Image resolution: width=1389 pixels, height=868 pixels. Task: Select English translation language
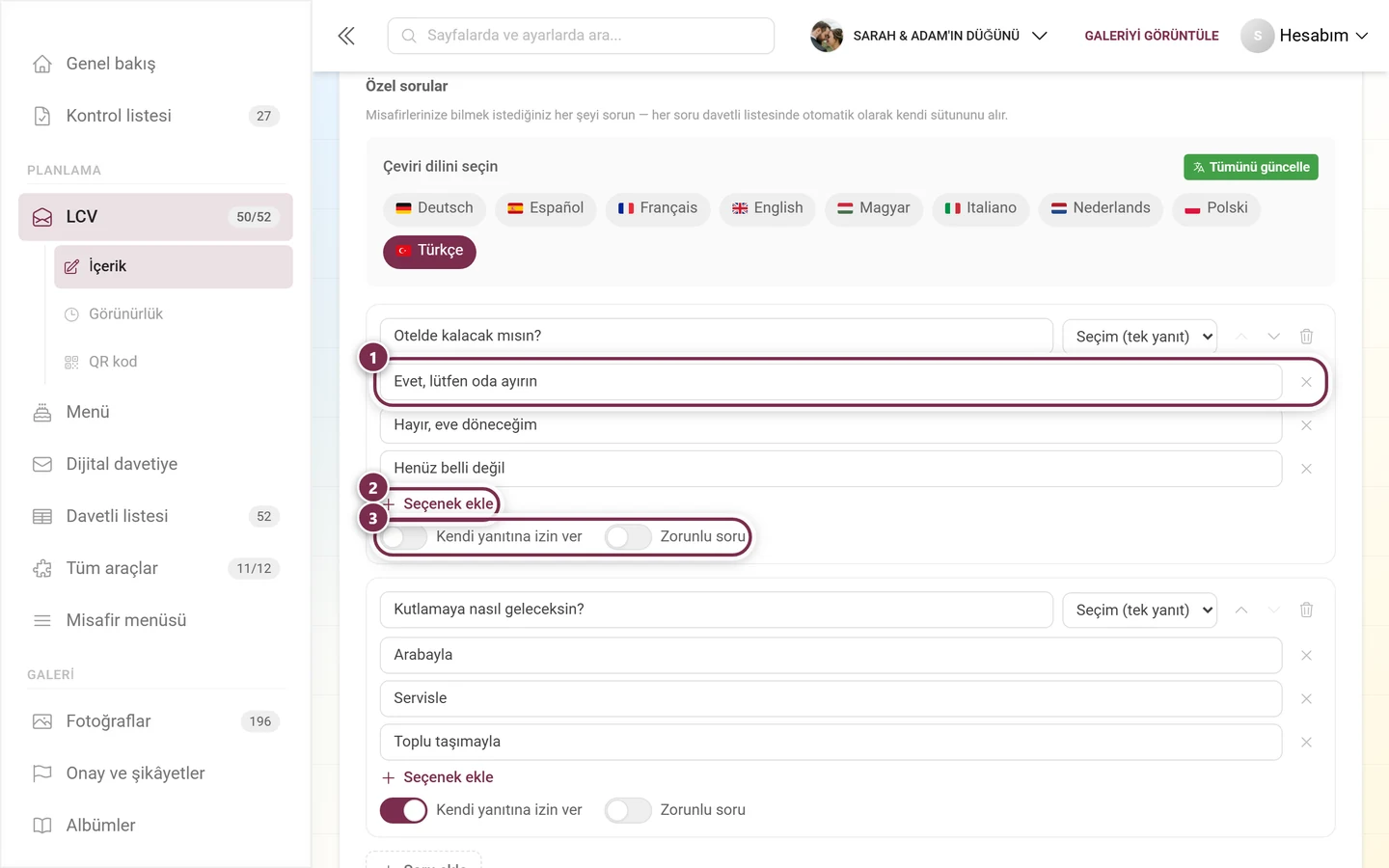point(768,208)
